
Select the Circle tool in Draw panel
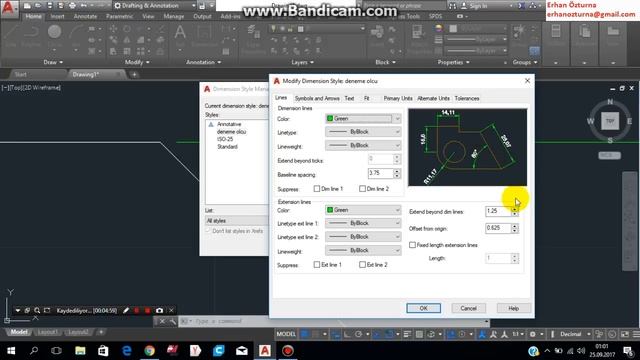click(54, 32)
